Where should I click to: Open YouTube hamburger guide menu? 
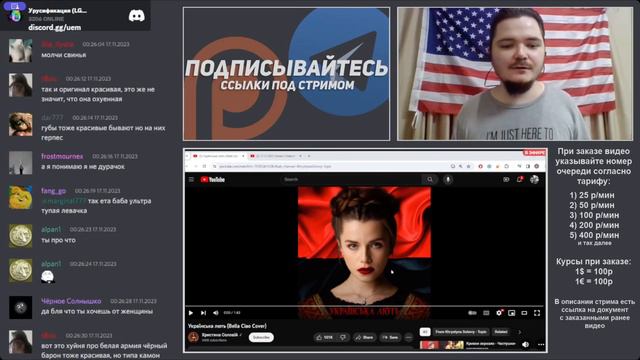click(191, 179)
